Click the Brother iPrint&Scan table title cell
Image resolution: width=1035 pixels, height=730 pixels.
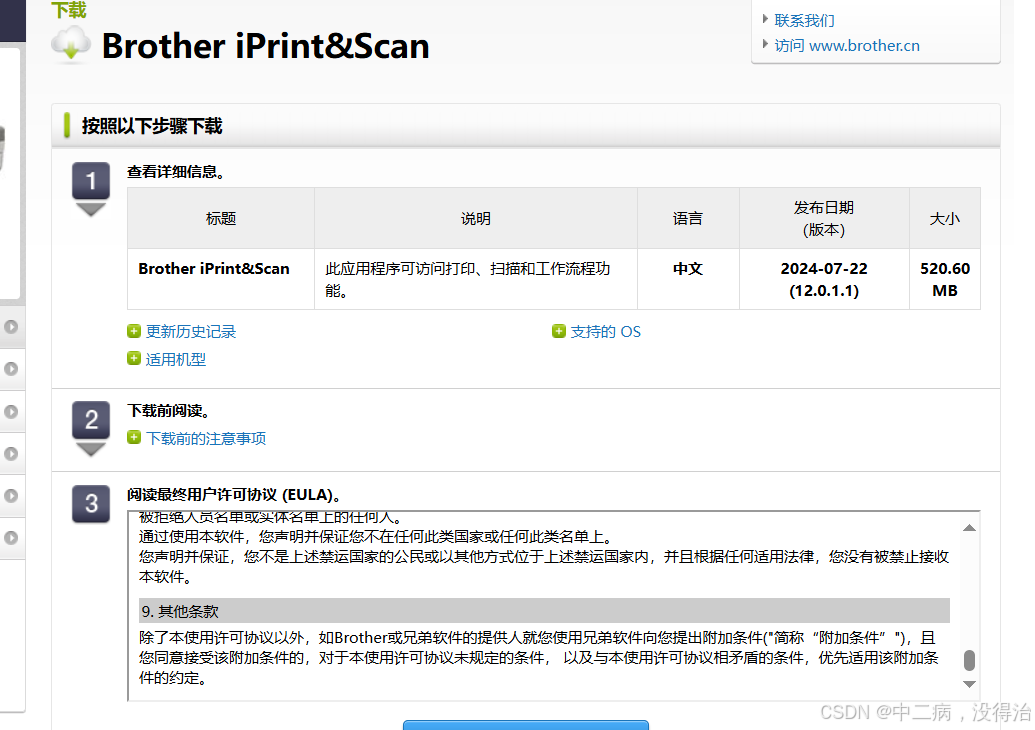pyautogui.click(x=220, y=279)
